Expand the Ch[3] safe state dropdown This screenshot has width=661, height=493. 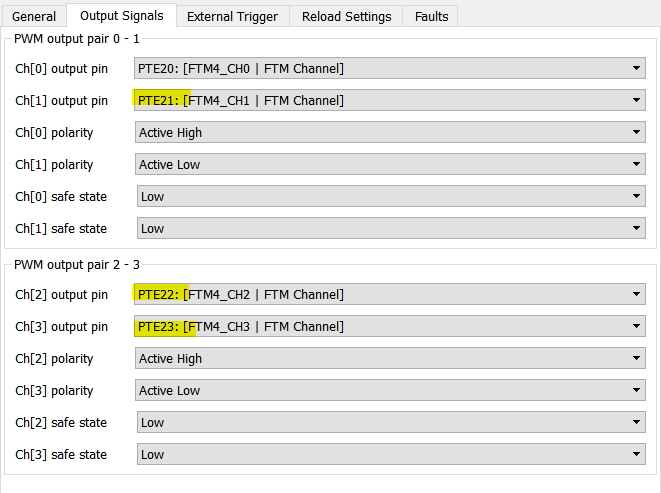637,454
